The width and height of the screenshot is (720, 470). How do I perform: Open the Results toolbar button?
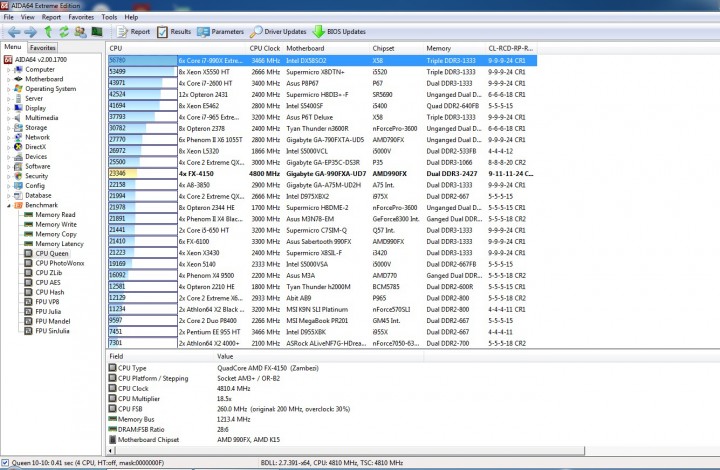click(x=174, y=32)
